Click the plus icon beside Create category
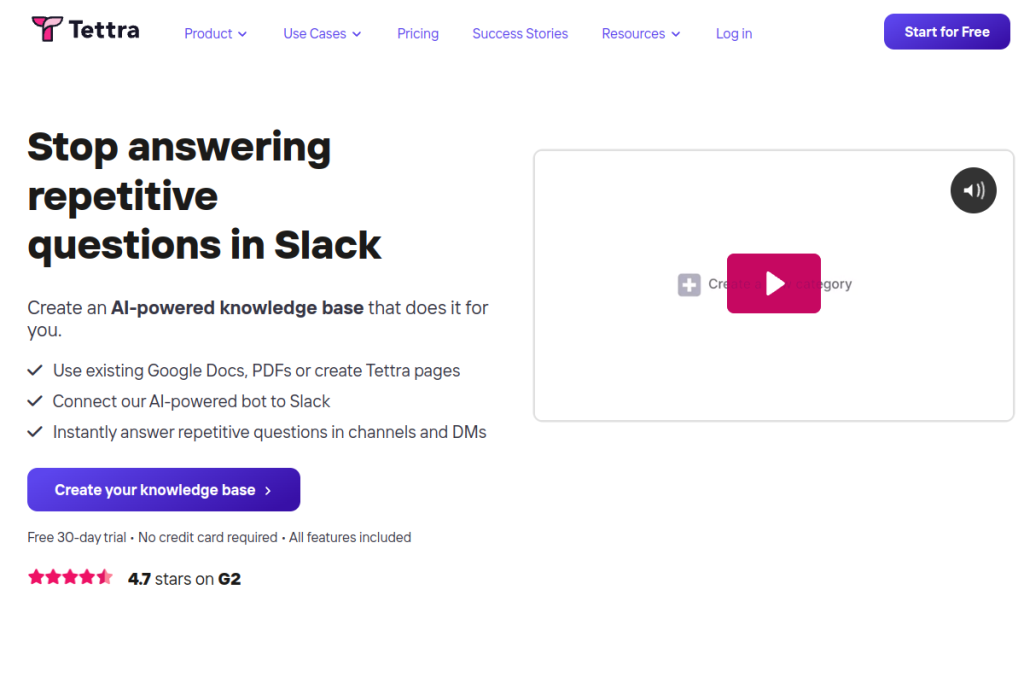The width and height of the screenshot is (1024, 683). pos(689,285)
